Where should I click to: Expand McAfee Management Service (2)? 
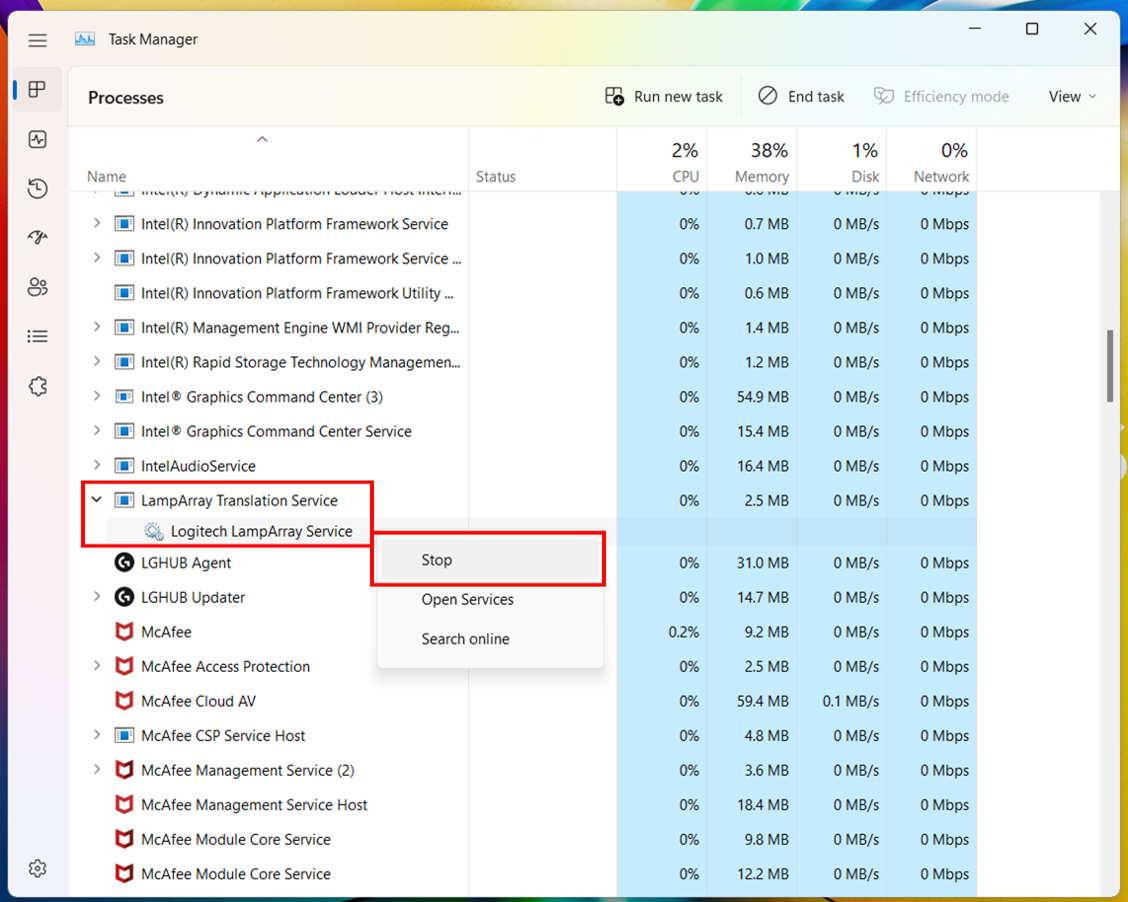click(96, 770)
